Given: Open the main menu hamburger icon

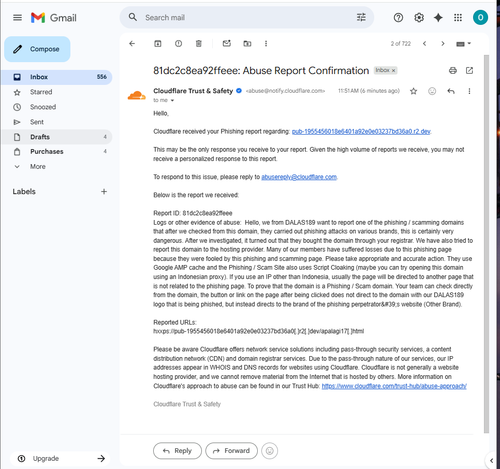Looking at the screenshot, I should [x=17, y=17].
